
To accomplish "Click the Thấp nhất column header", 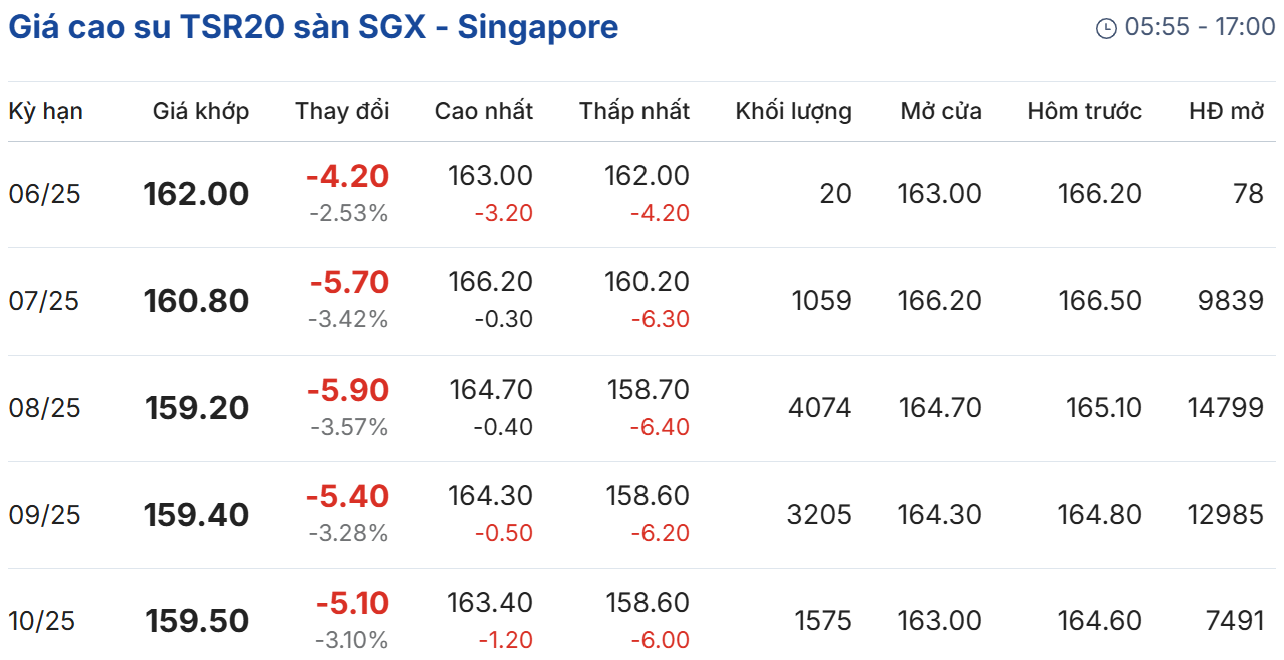I will coord(634,111).
